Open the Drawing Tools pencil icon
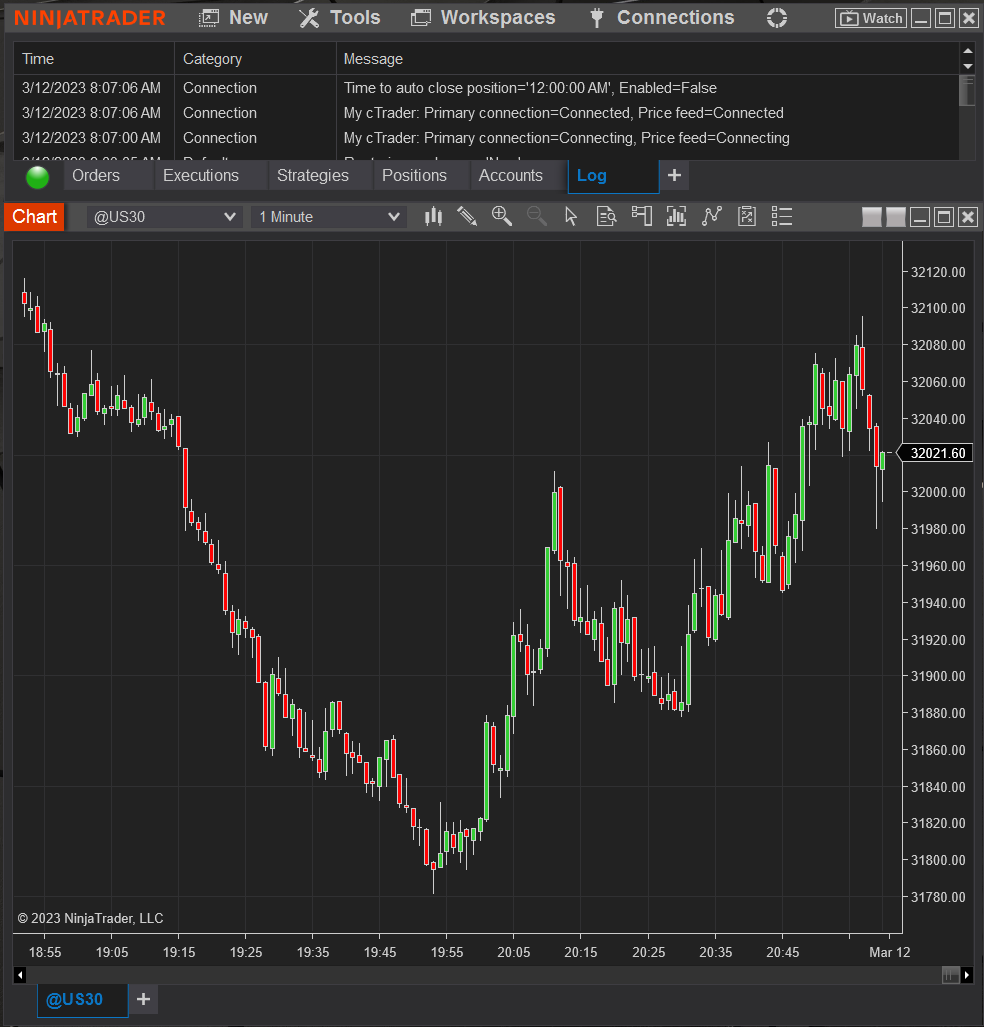984x1027 pixels. coord(467,216)
